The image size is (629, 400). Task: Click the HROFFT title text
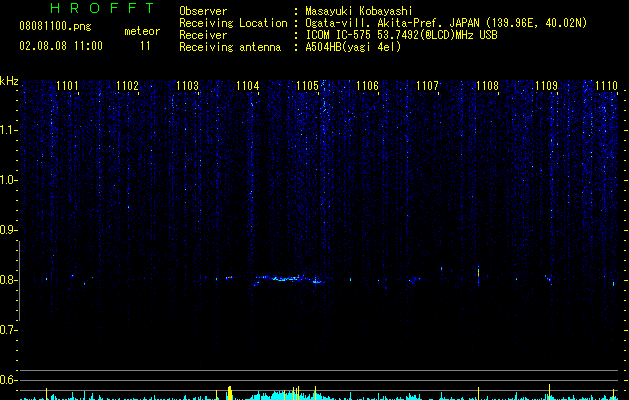(102, 8)
